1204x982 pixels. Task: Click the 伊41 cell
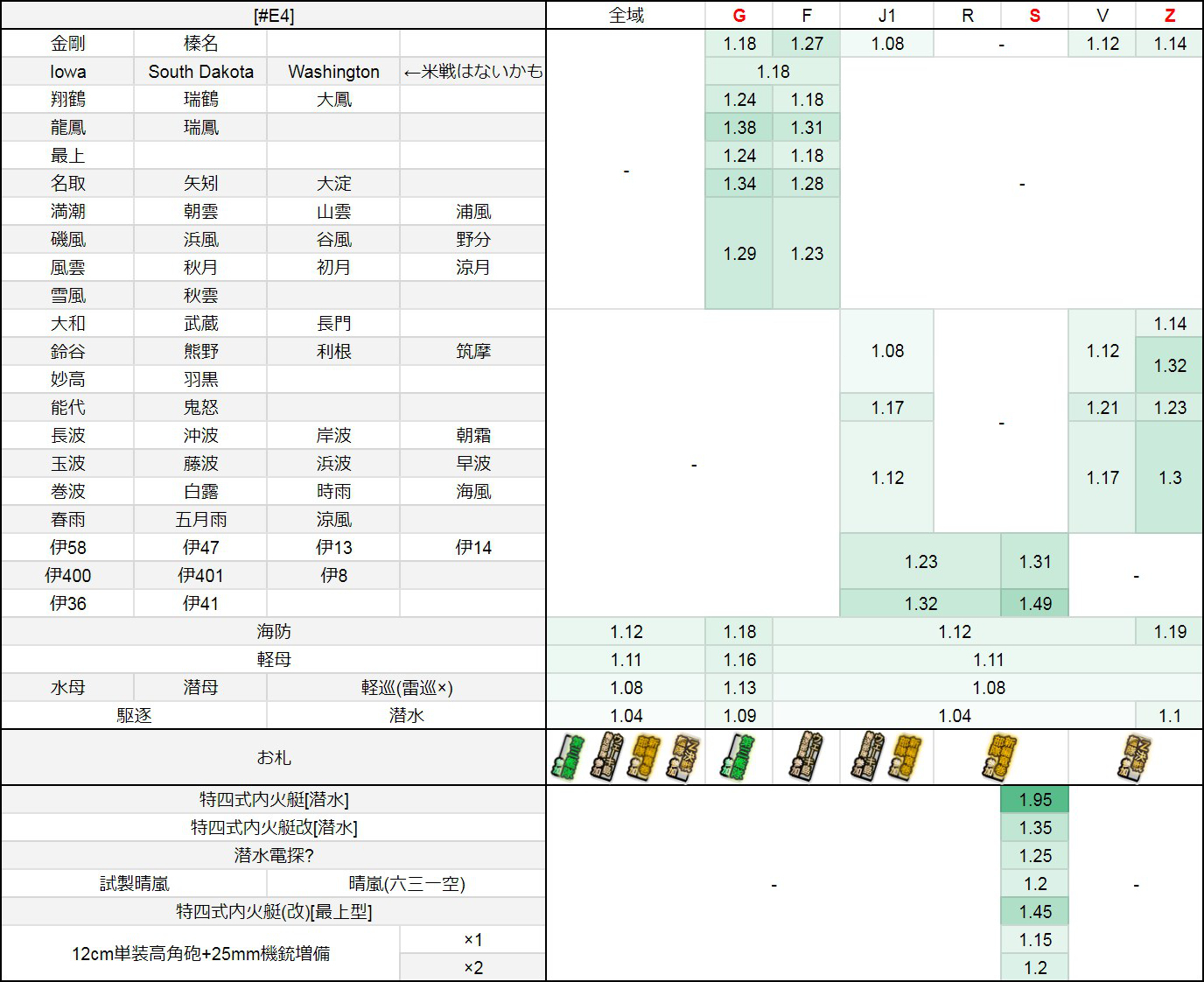tap(201, 604)
